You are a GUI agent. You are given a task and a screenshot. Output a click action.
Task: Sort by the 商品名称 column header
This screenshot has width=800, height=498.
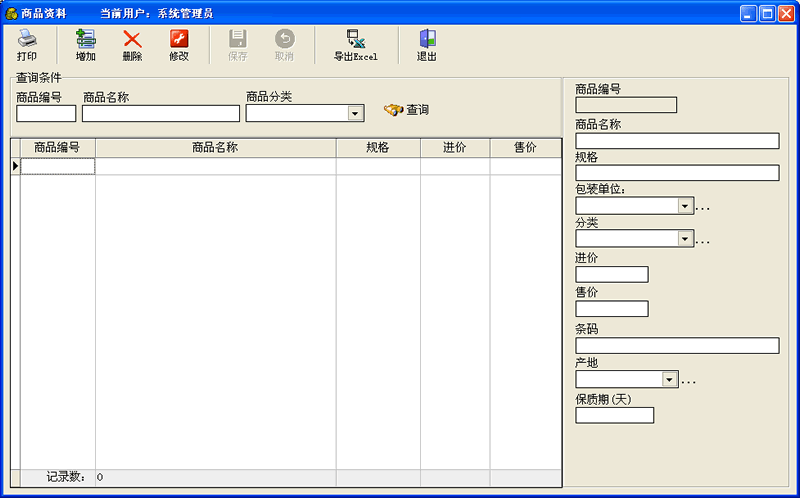point(215,148)
